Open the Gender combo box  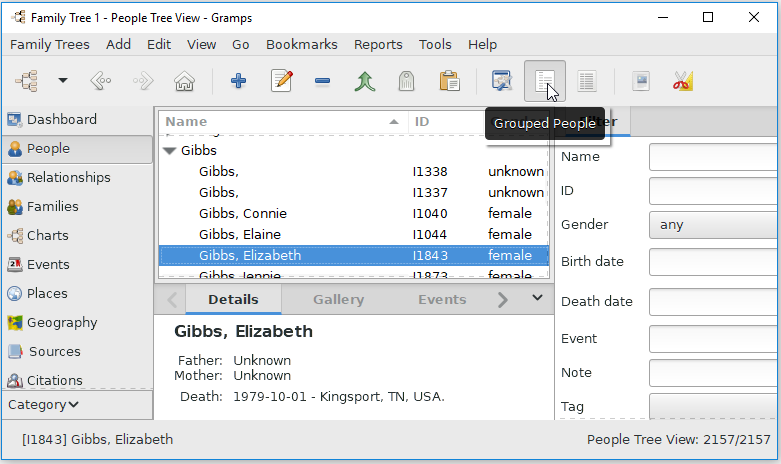point(714,225)
